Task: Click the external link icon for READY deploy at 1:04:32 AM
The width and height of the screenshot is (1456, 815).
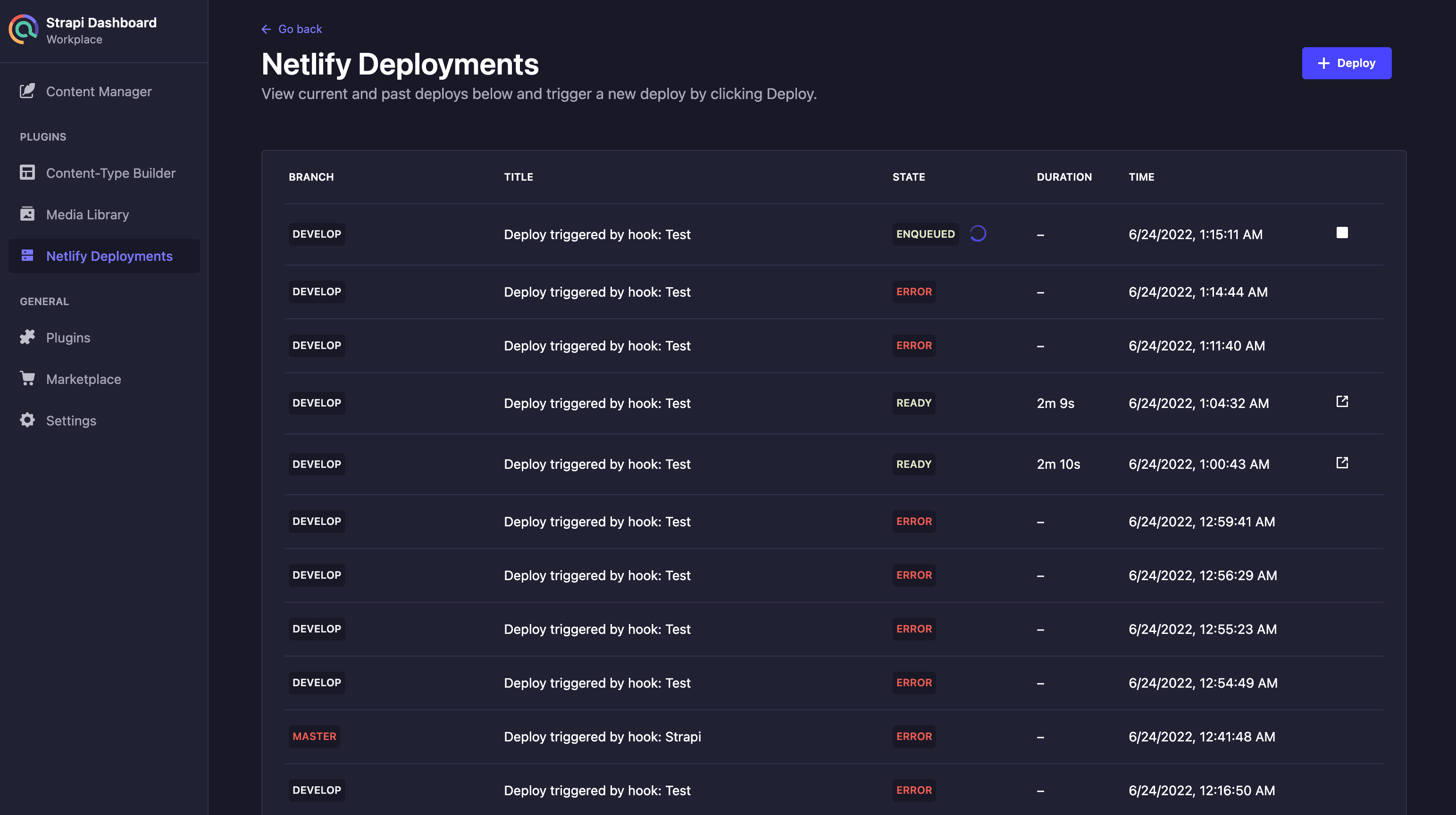Action: click(x=1342, y=401)
